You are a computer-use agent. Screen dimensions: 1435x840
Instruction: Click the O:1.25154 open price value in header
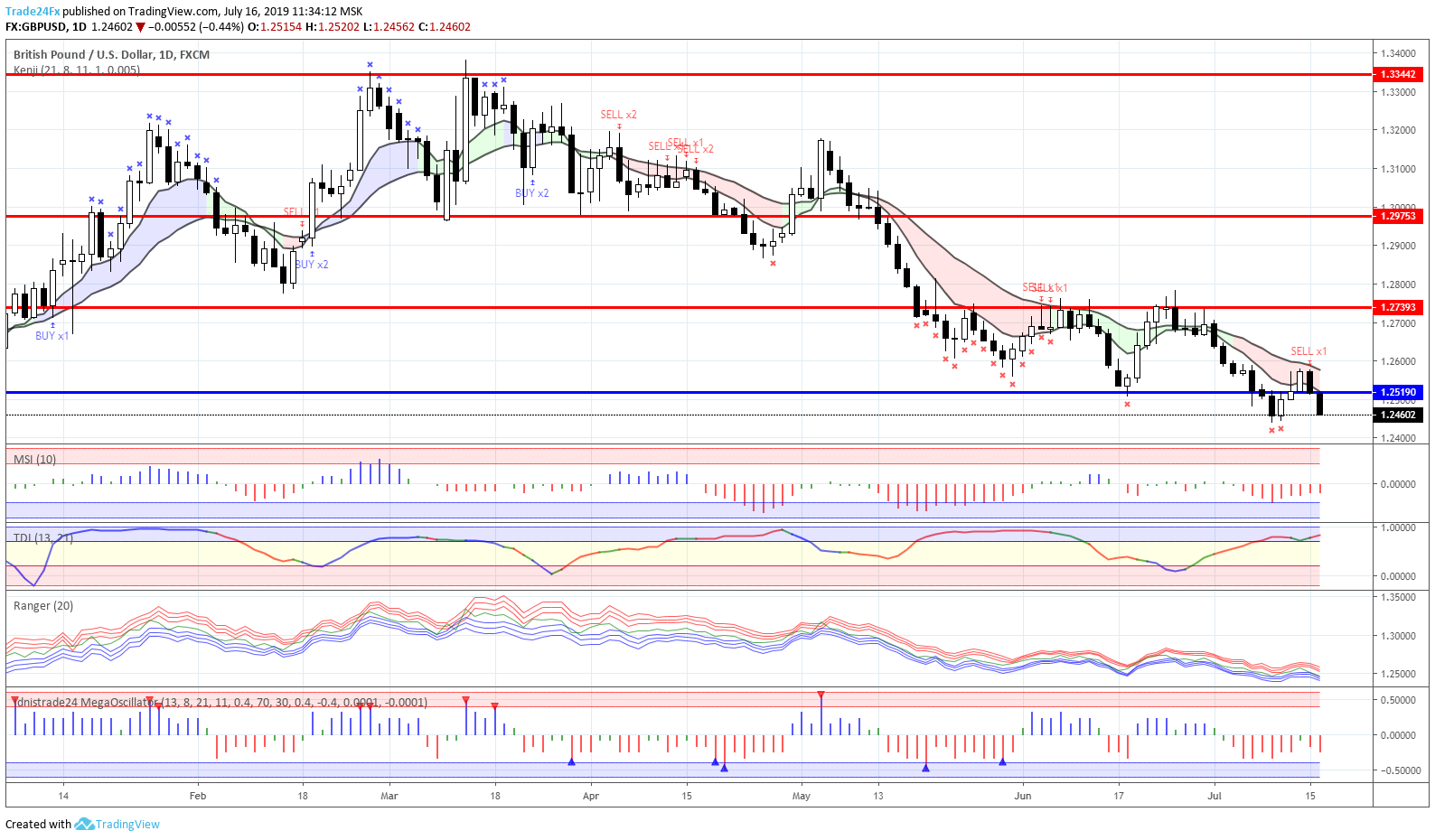pyautogui.click(x=275, y=27)
